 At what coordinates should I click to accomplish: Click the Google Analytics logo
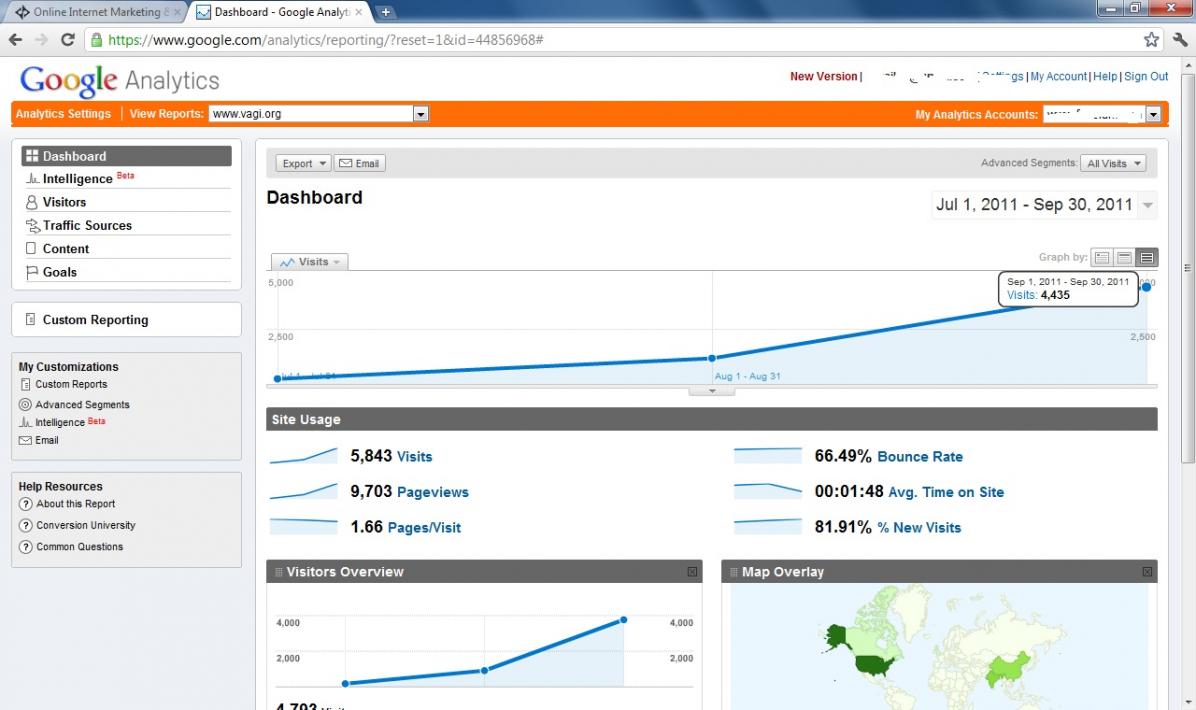tap(120, 80)
